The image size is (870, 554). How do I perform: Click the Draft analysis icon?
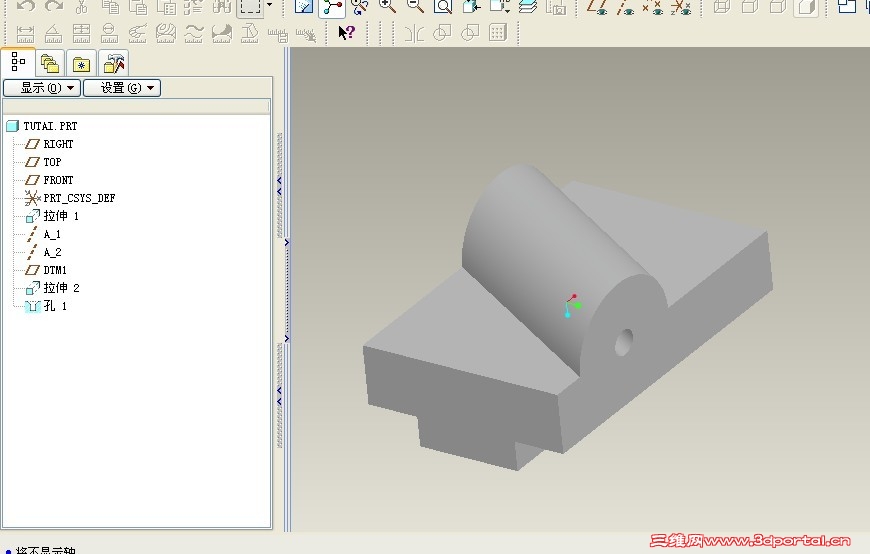click(x=250, y=34)
